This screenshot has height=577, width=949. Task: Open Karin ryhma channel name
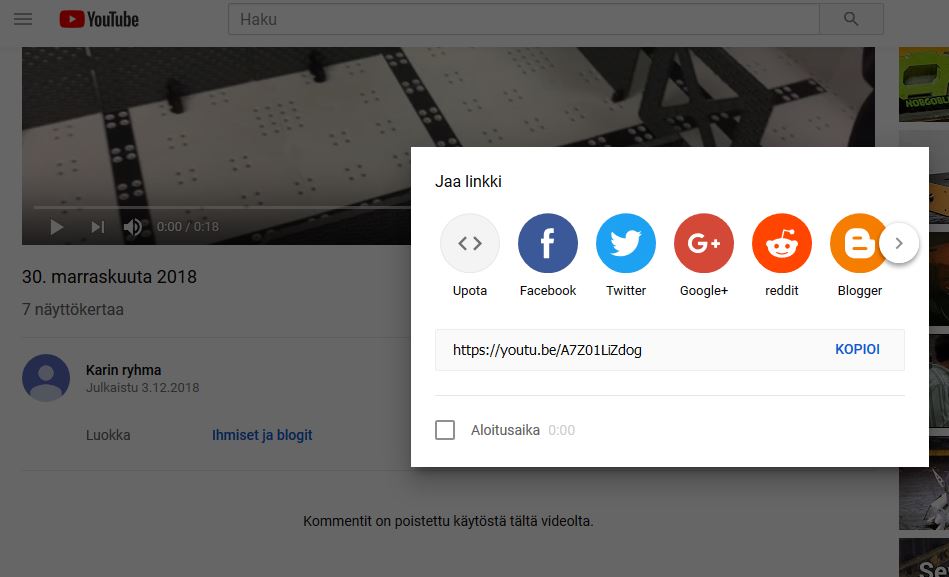coord(123,370)
